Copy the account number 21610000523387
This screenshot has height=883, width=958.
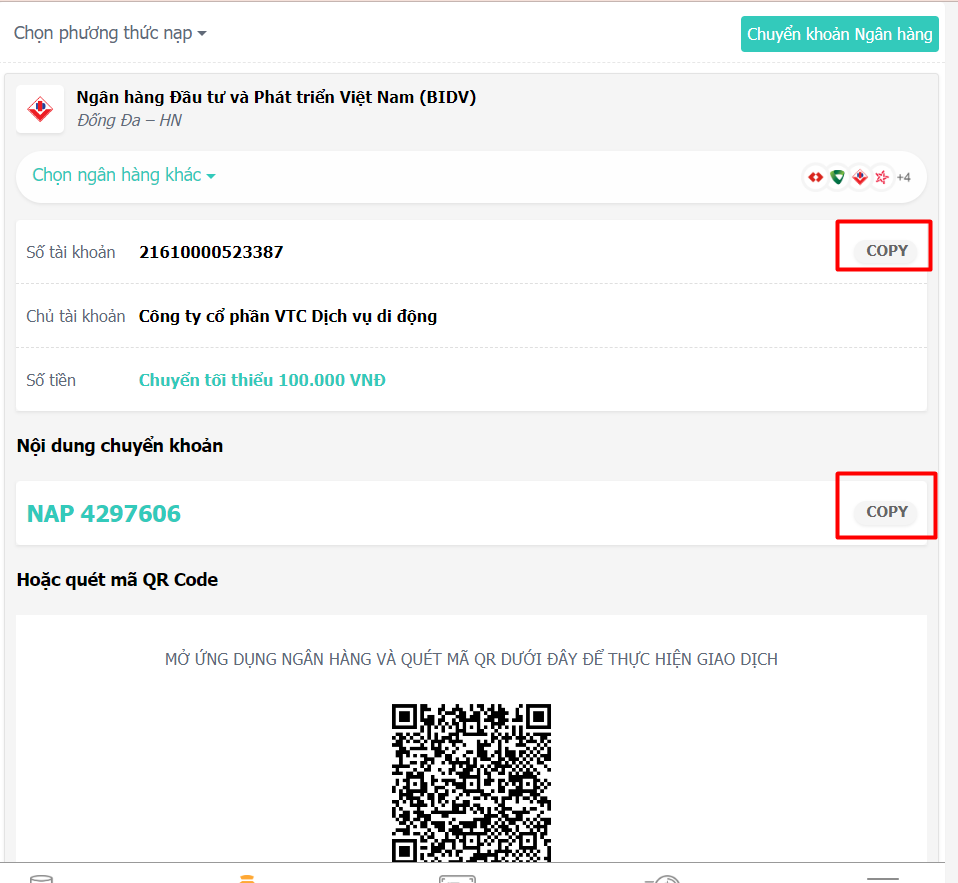pos(887,251)
